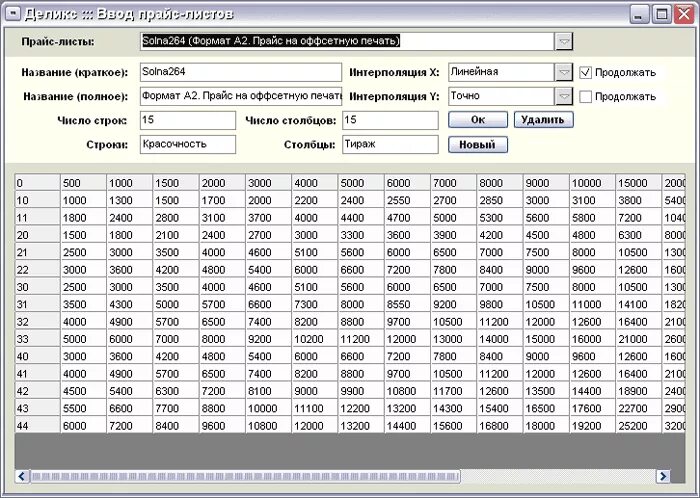
Task: Expand the Интерполяция Y dropdown arrow
Action: coord(564,96)
